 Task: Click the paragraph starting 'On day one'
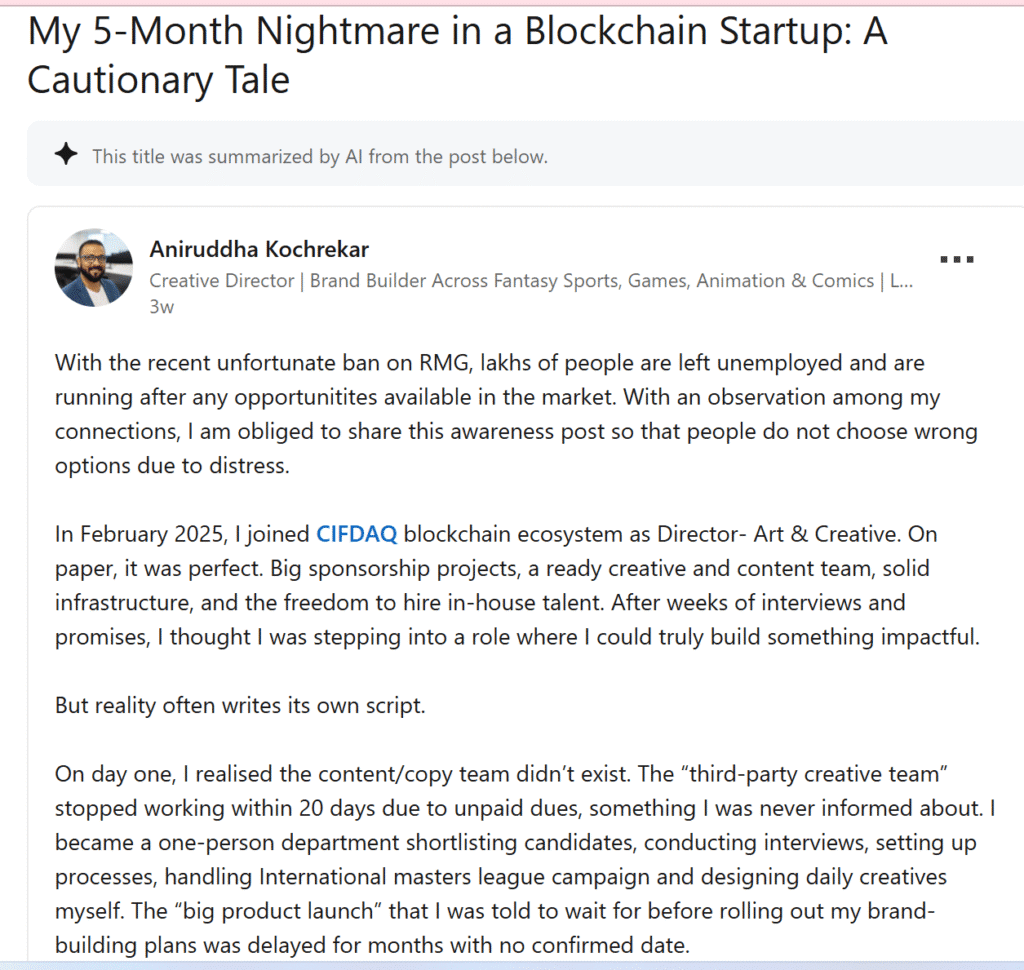516,860
